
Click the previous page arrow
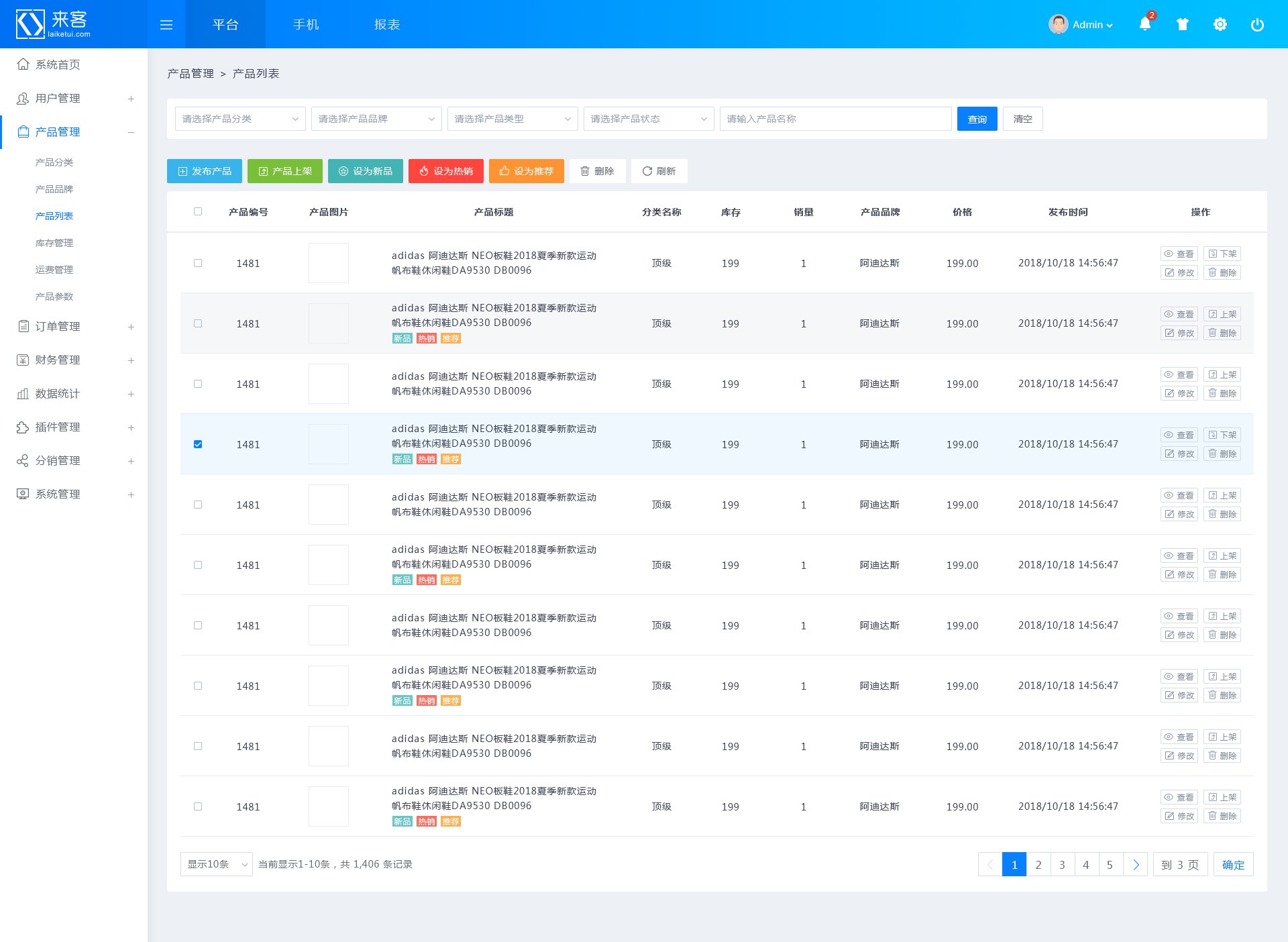990,865
